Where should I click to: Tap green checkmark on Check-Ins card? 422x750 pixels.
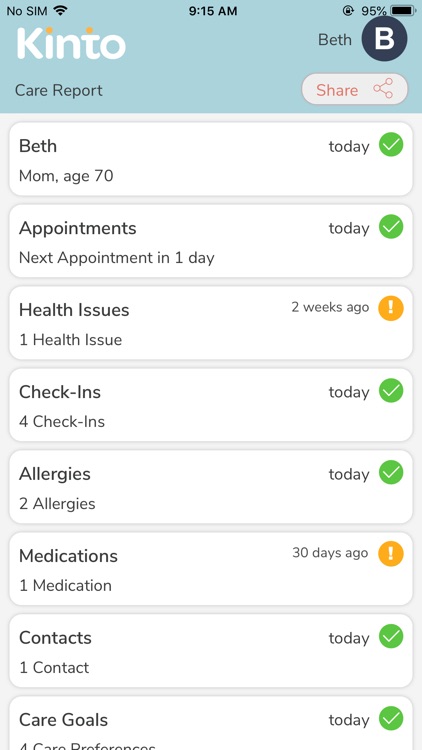(x=391, y=391)
